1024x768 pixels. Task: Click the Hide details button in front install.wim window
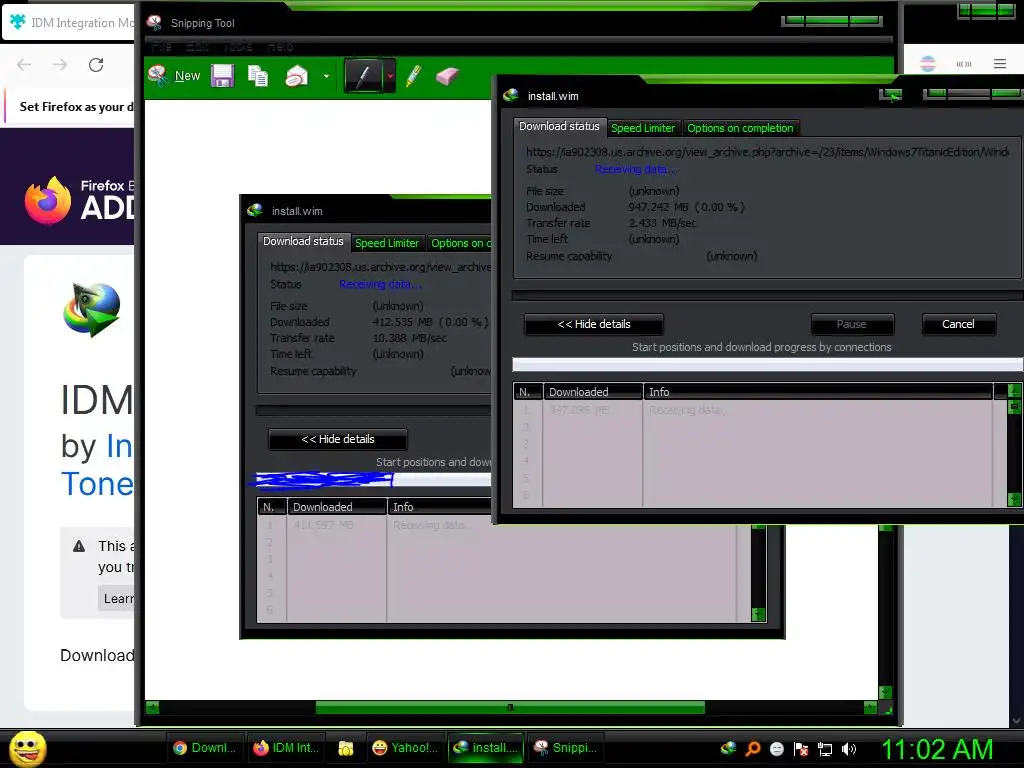594,324
